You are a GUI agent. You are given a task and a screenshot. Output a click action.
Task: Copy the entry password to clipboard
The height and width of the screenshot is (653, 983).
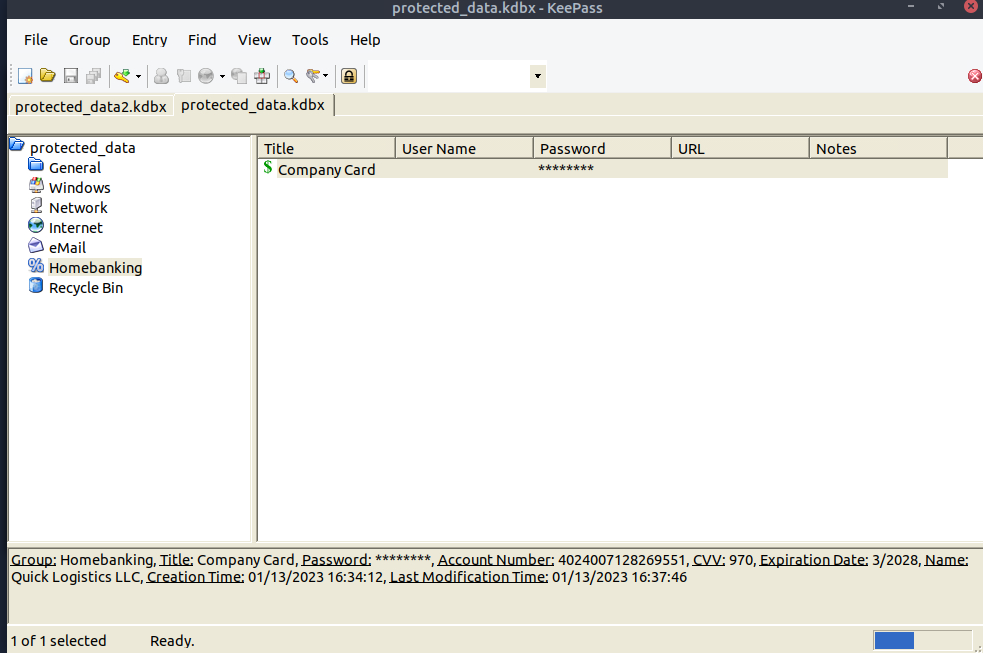(x=184, y=76)
